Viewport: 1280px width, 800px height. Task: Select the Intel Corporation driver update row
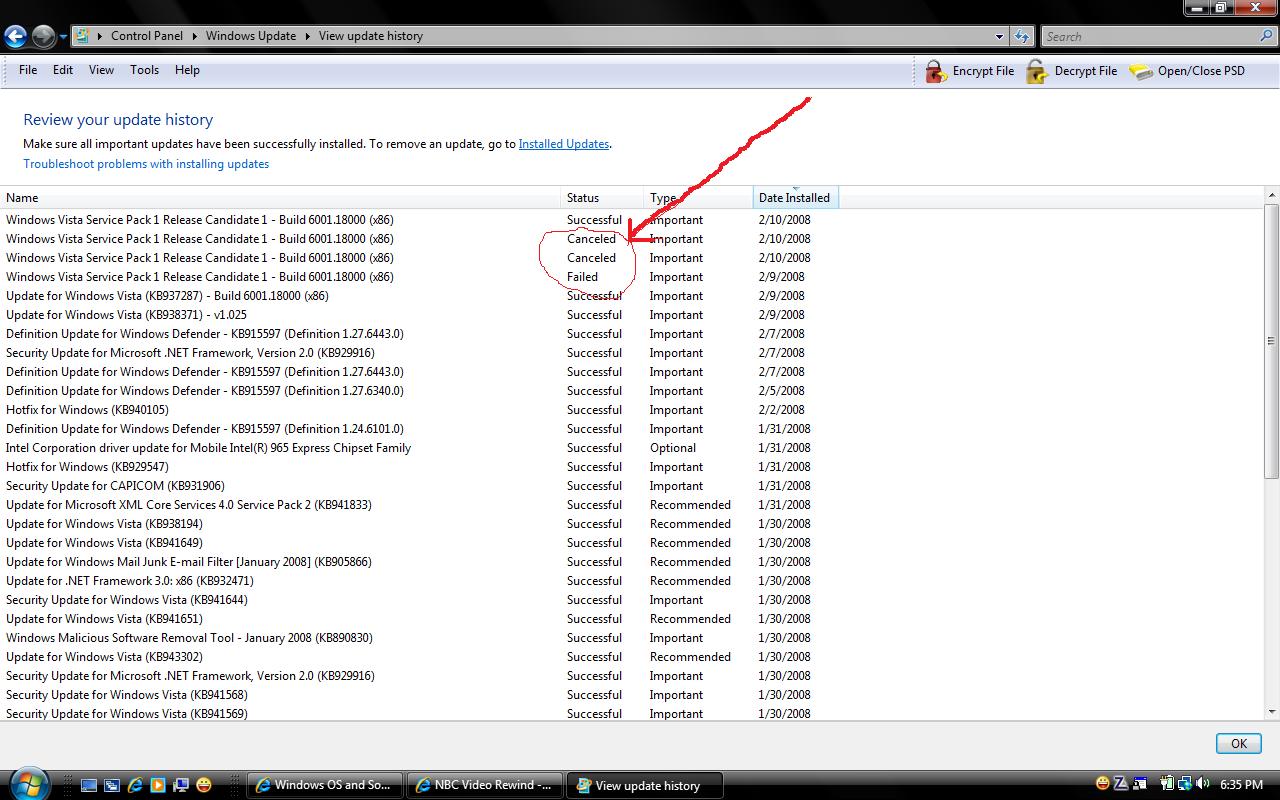click(x=420, y=448)
